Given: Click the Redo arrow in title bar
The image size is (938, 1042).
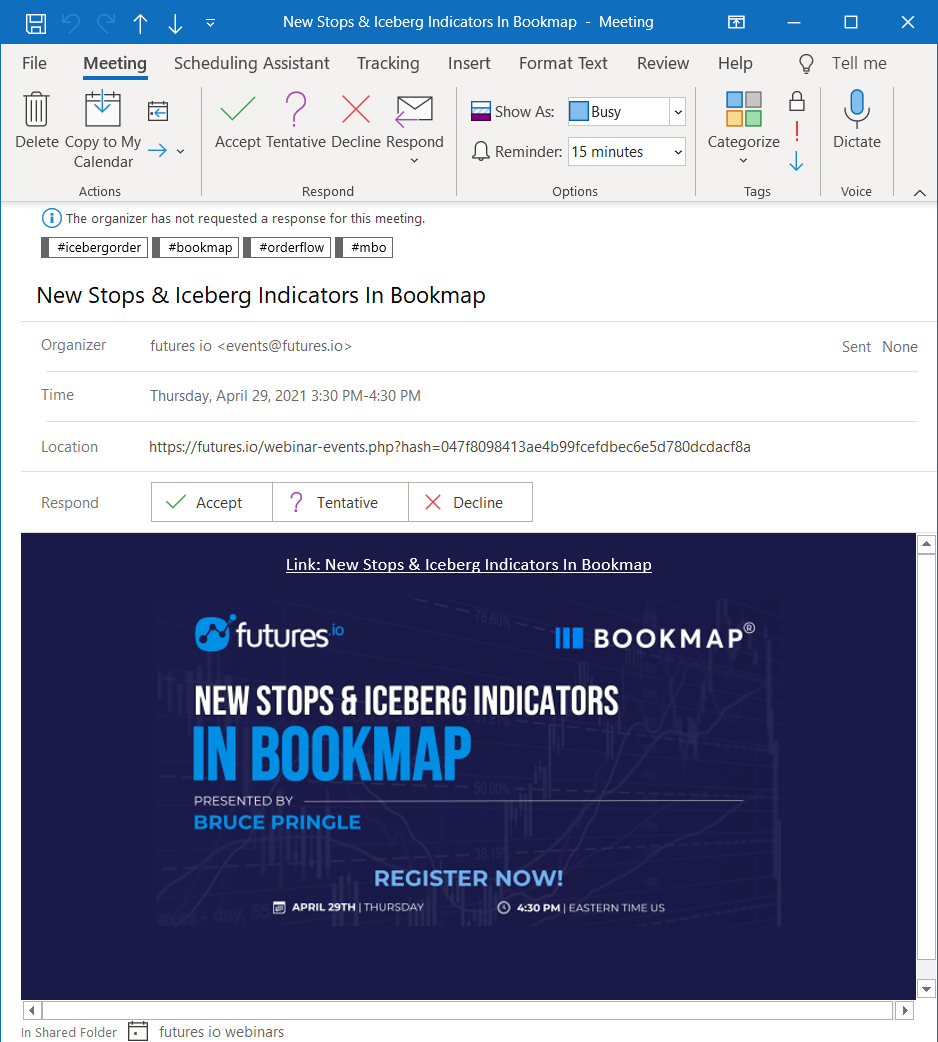Looking at the screenshot, I should 106,23.
